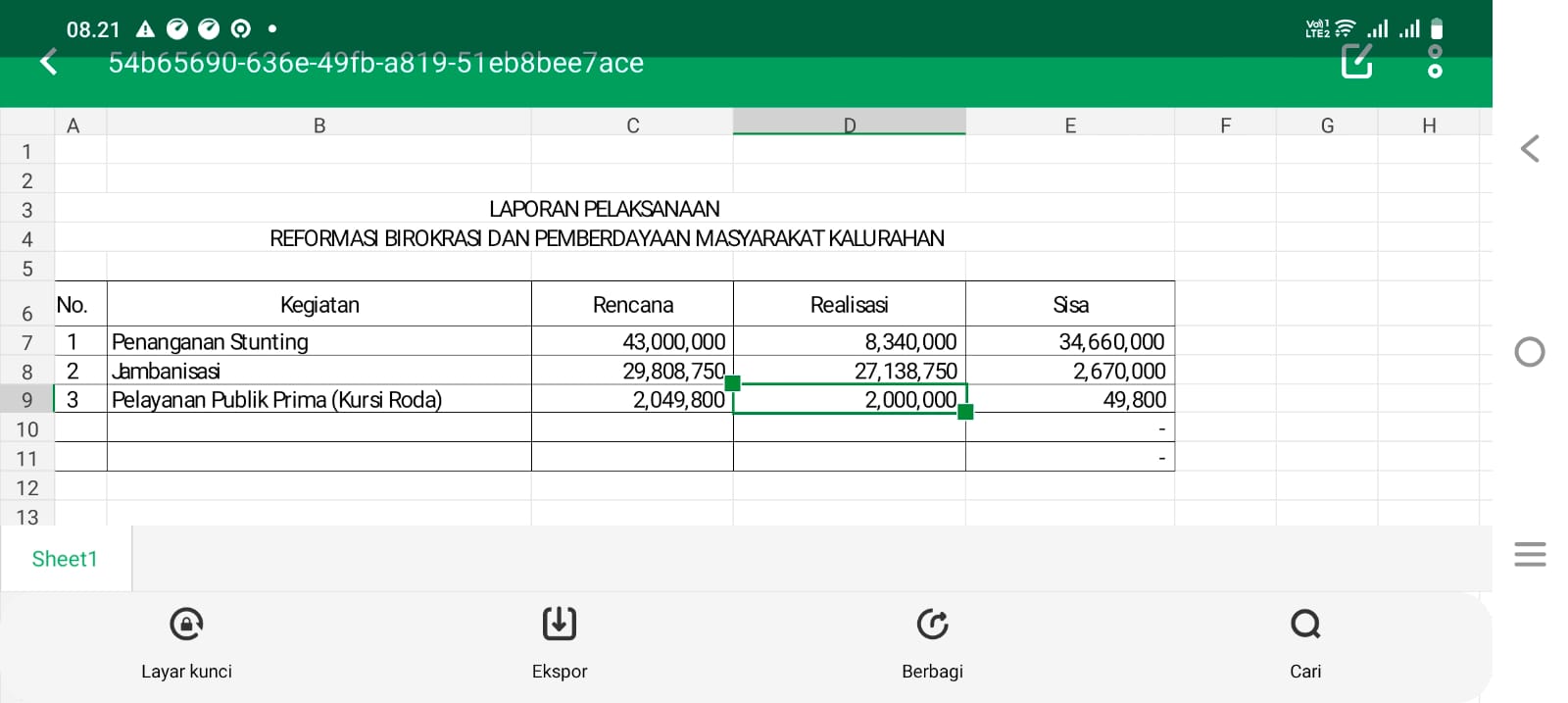Viewport: 1568px width, 703px height.
Task: Select column B header
Action: click(x=318, y=125)
